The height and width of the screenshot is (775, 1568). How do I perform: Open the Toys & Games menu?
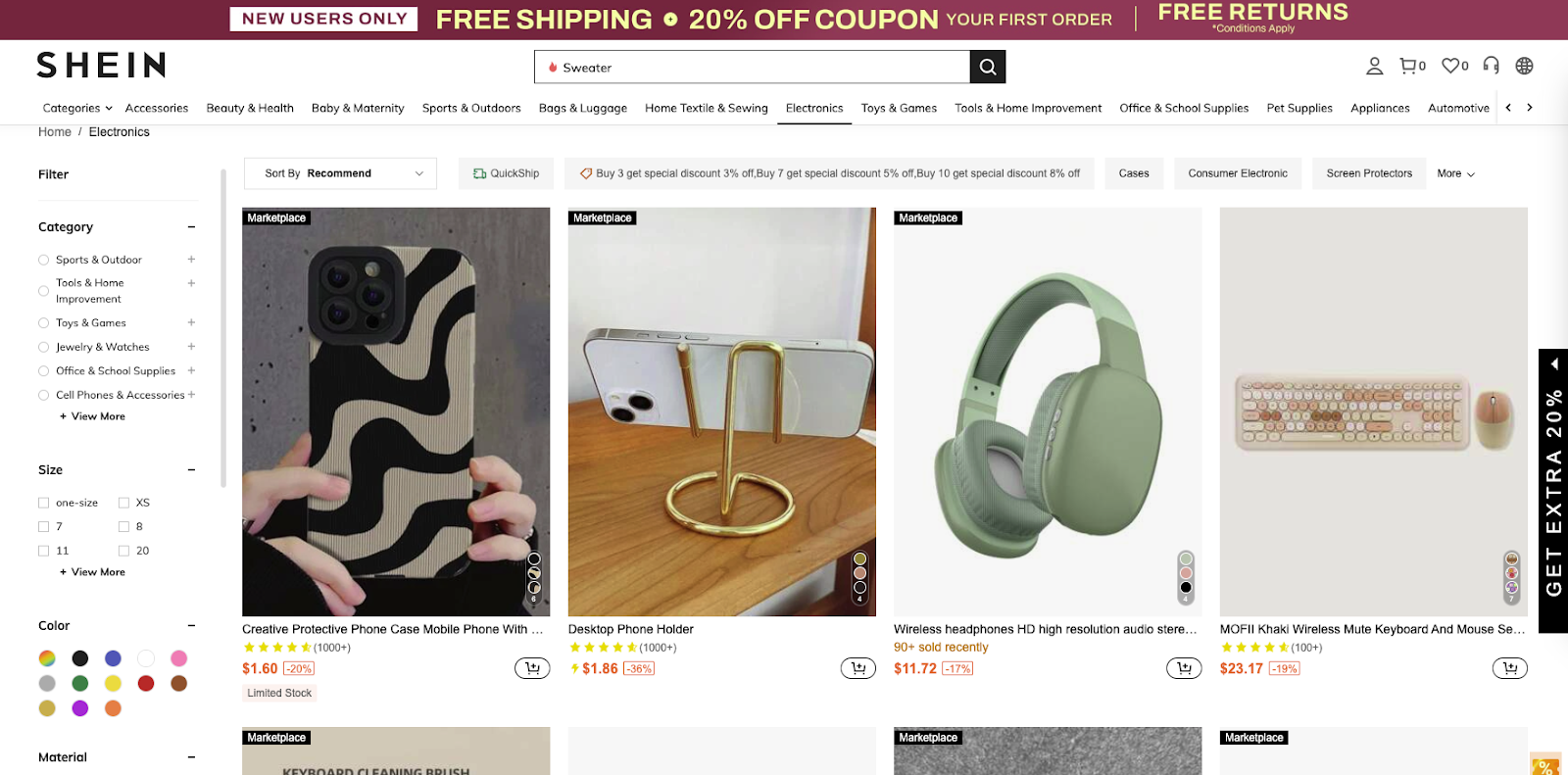coord(898,108)
